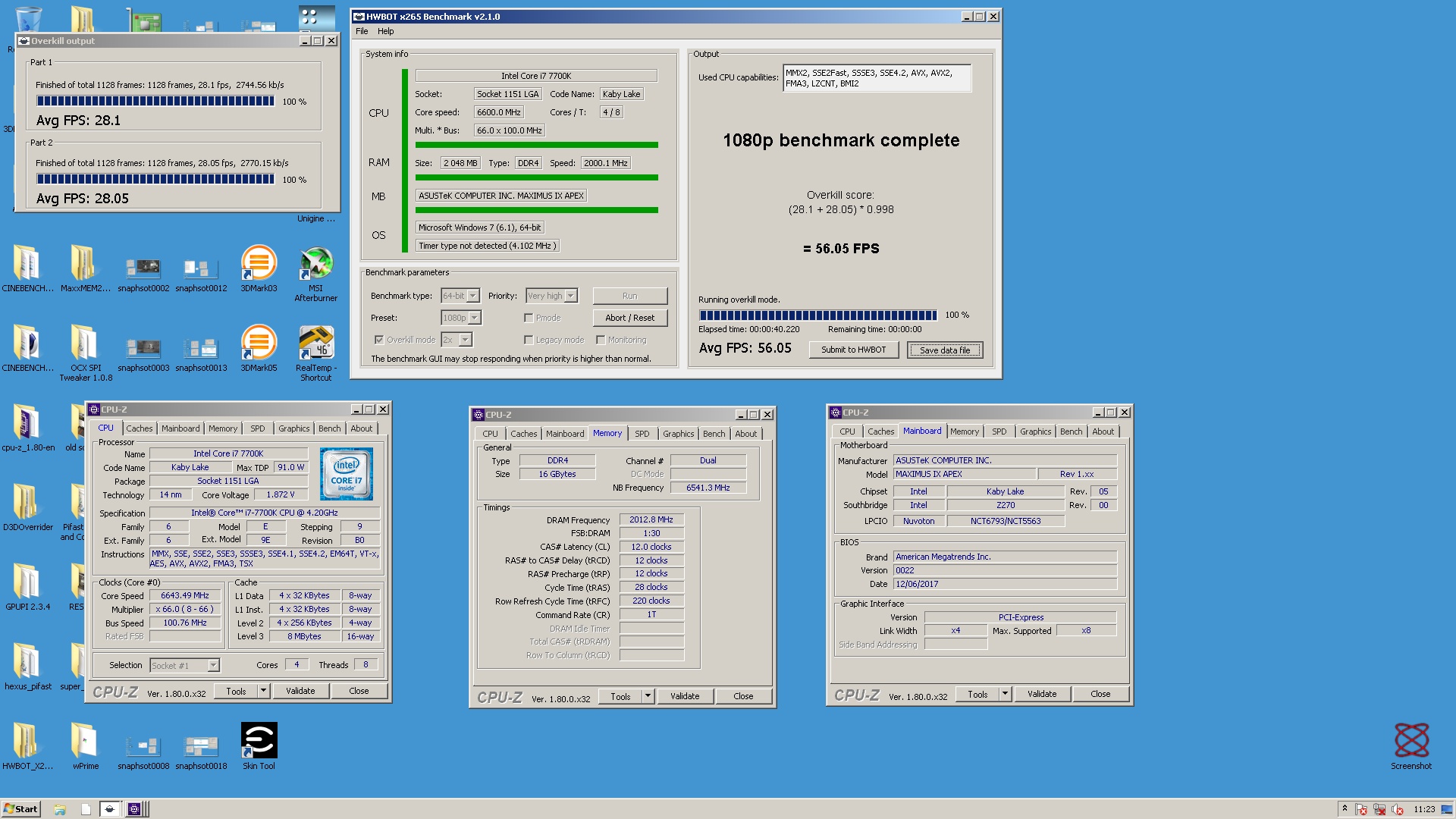Toggle the Legacy mode checkbox

point(529,340)
